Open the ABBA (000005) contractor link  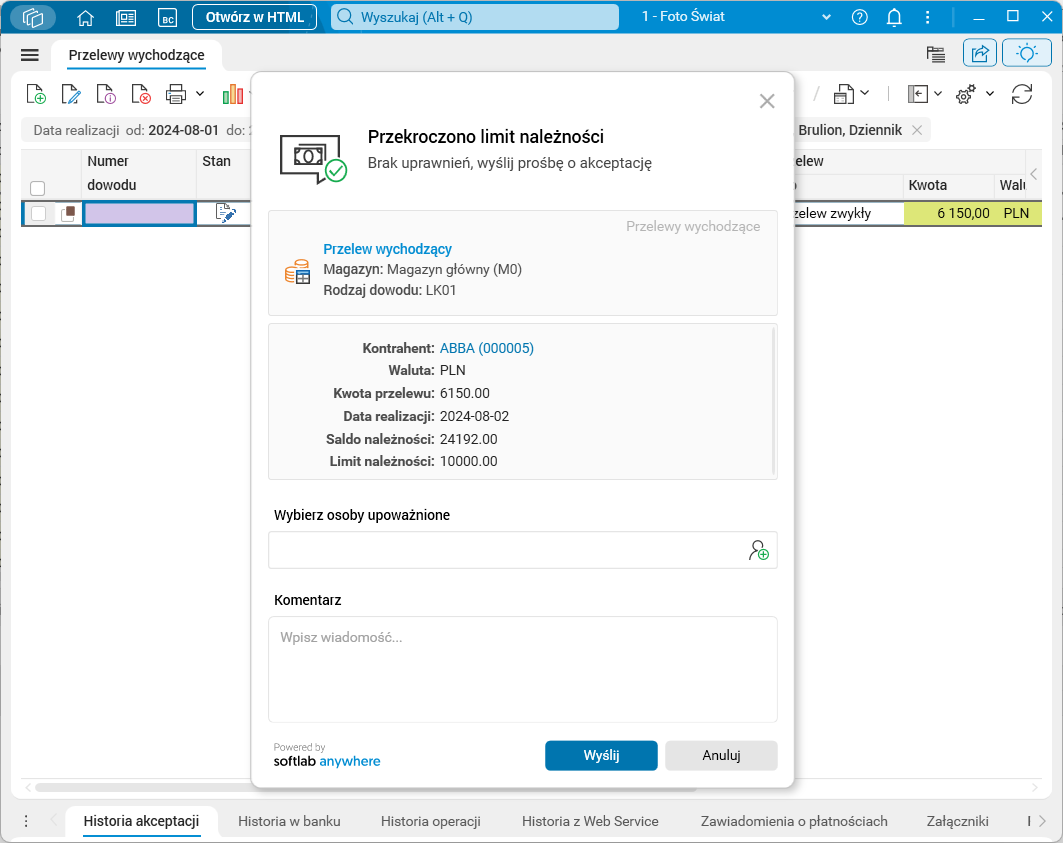(x=487, y=348)
